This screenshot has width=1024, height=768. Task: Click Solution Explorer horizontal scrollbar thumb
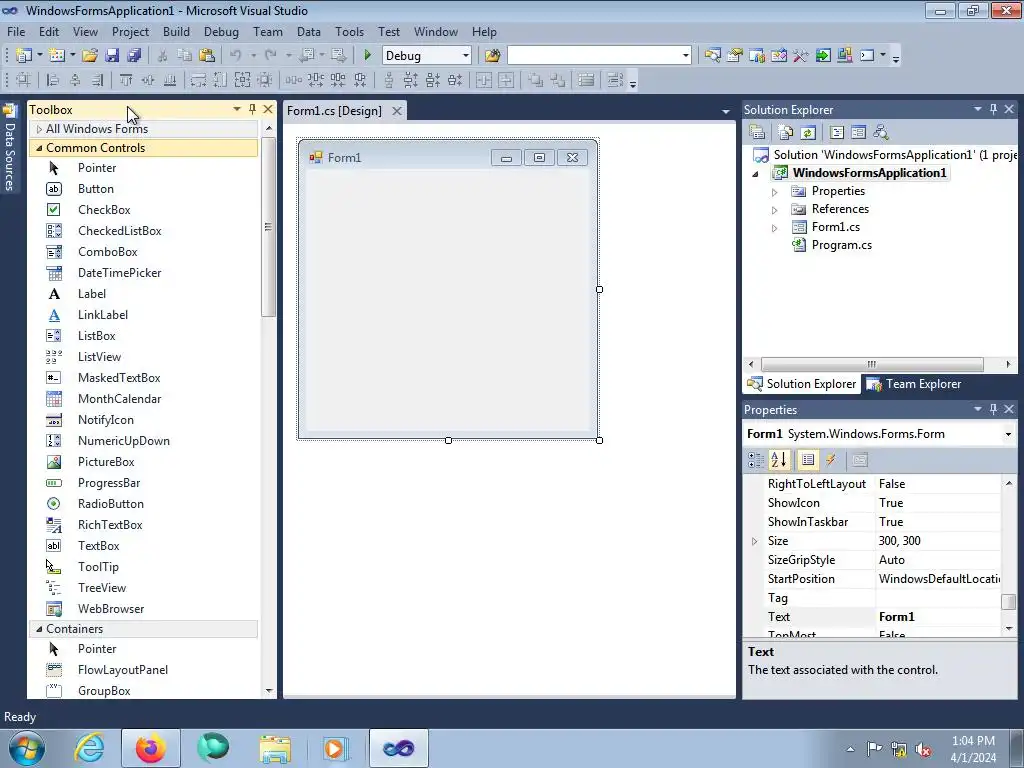click(x=872, y=364)
